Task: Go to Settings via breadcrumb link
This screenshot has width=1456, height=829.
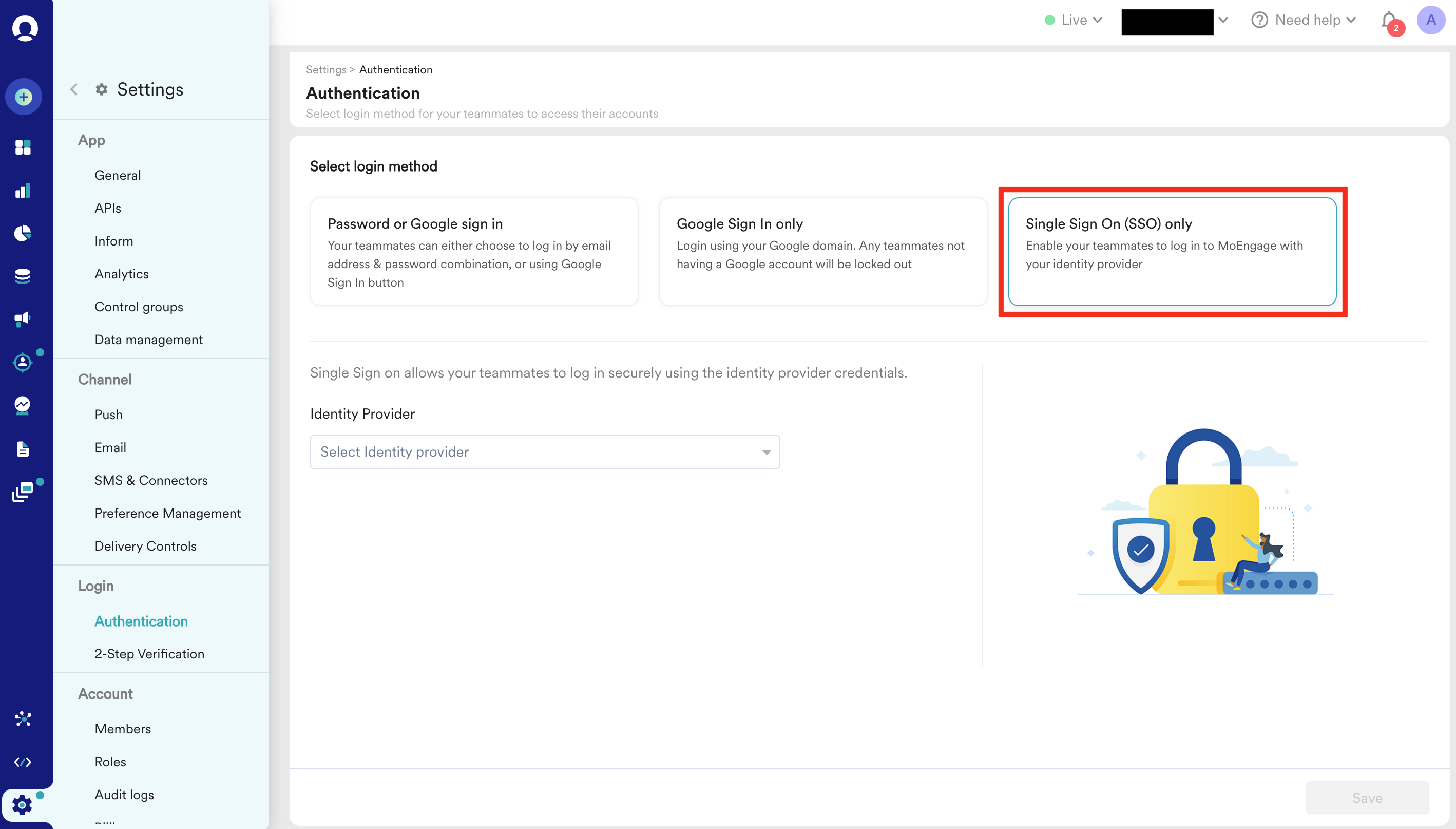Action: point(325,69)
